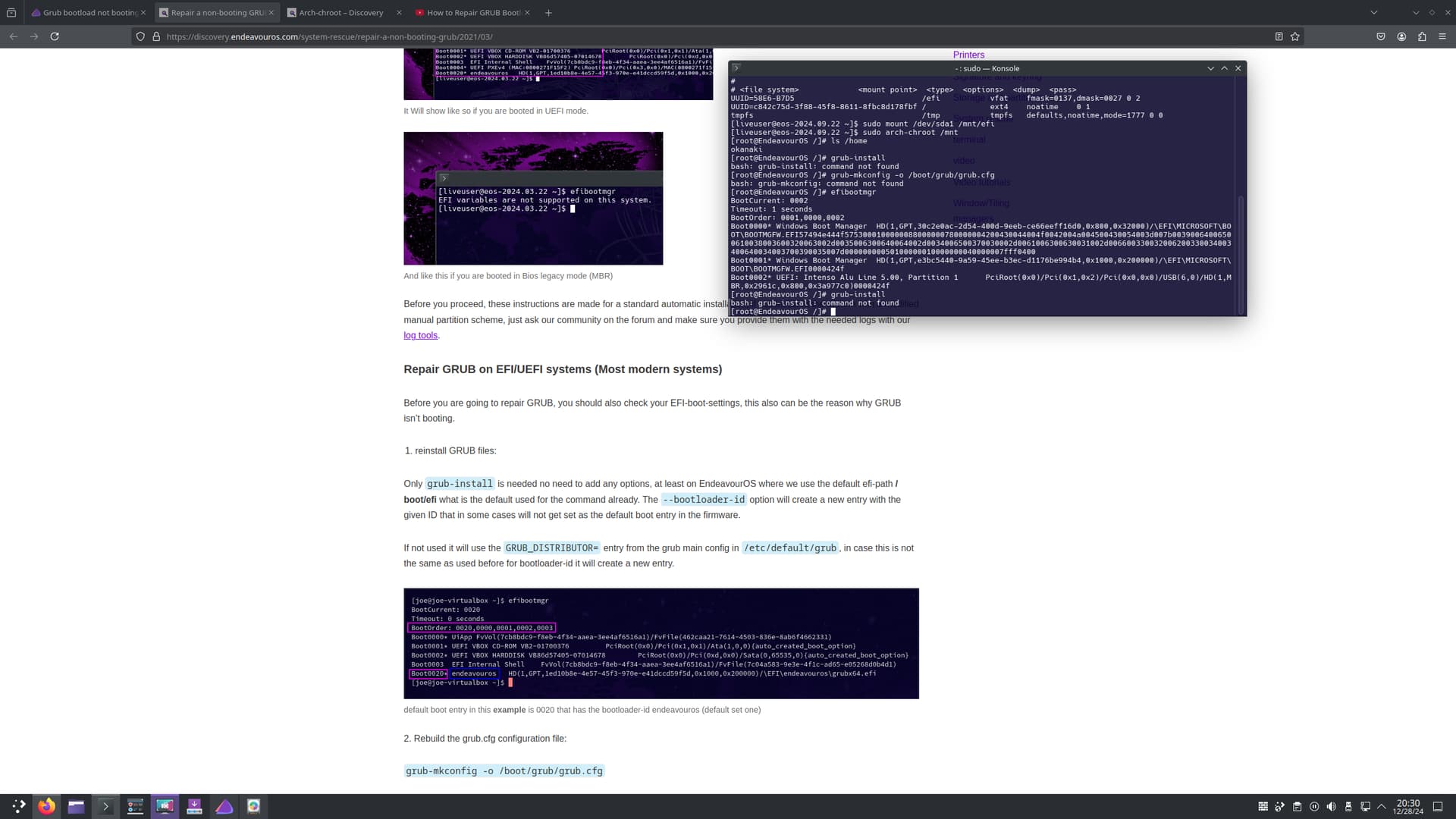Open the 'EFI variables not supported' screenshot
The width and height of the screenshot is (1456, 819).
point(533,198)
